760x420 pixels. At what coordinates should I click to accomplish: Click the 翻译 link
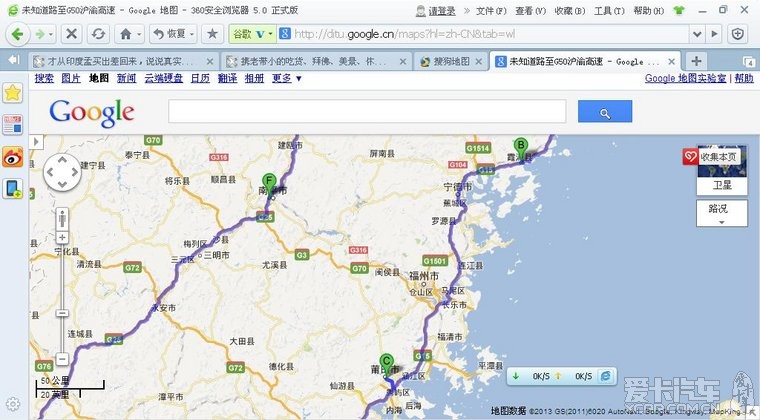[227, 78]
